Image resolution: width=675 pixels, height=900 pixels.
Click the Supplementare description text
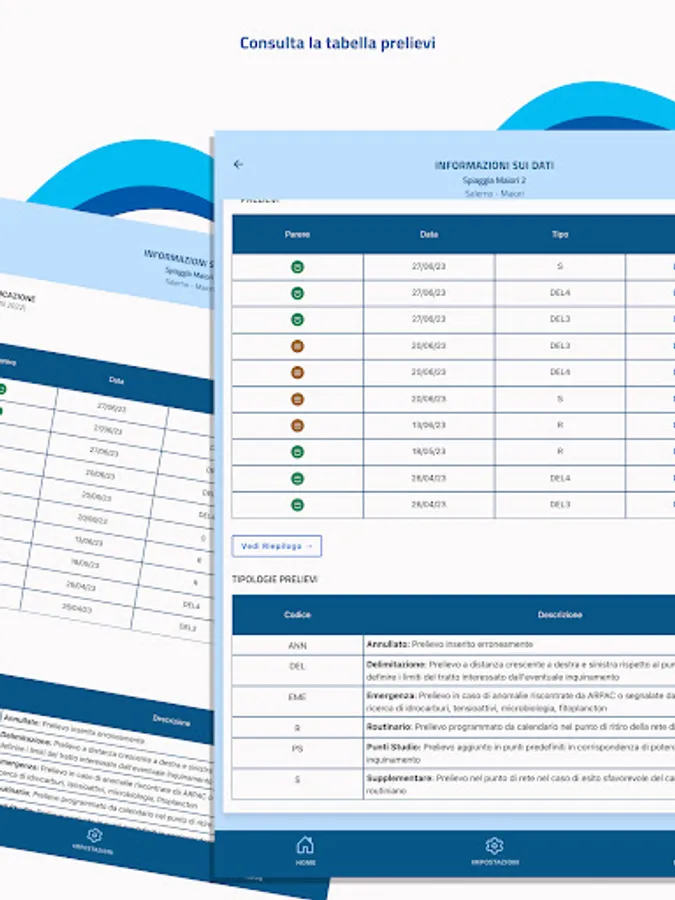[x=521, y=784]
